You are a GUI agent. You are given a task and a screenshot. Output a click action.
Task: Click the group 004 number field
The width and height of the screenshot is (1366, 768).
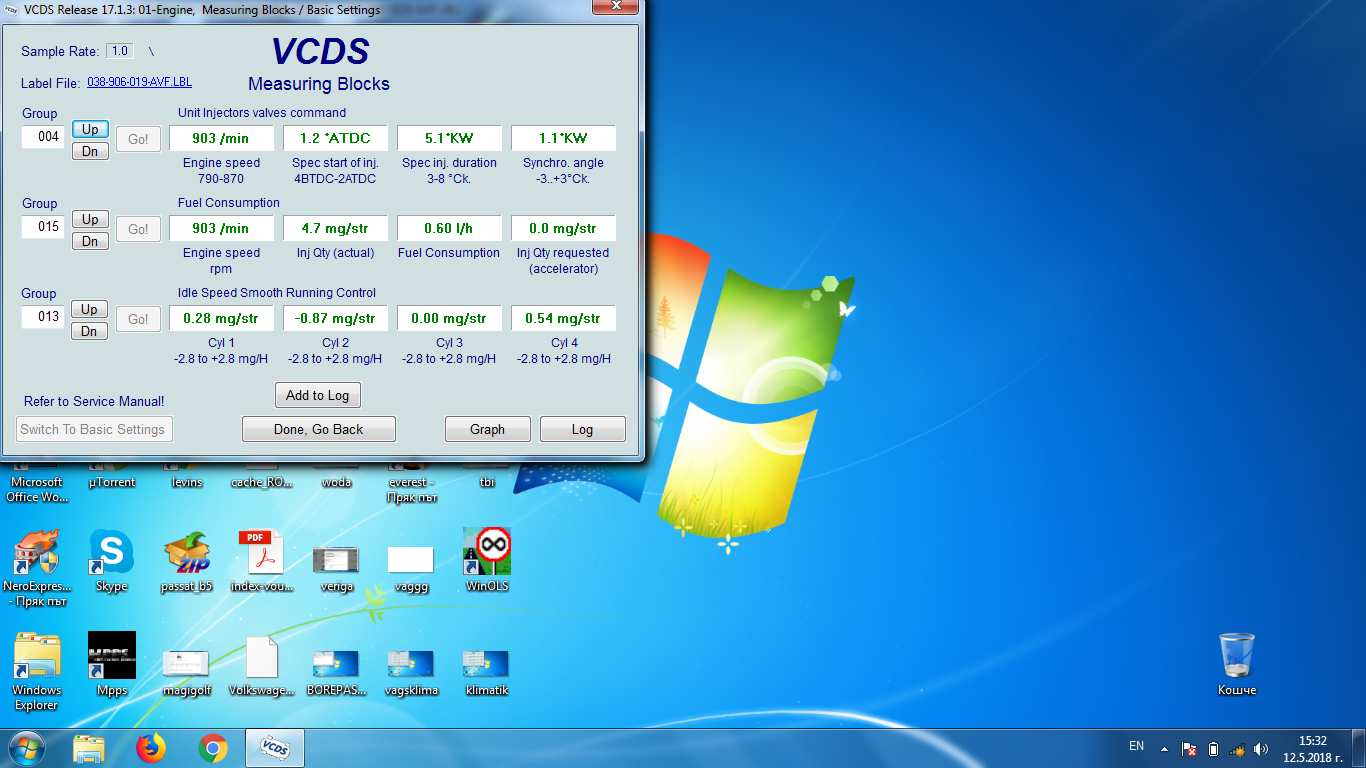pos(45,136)
